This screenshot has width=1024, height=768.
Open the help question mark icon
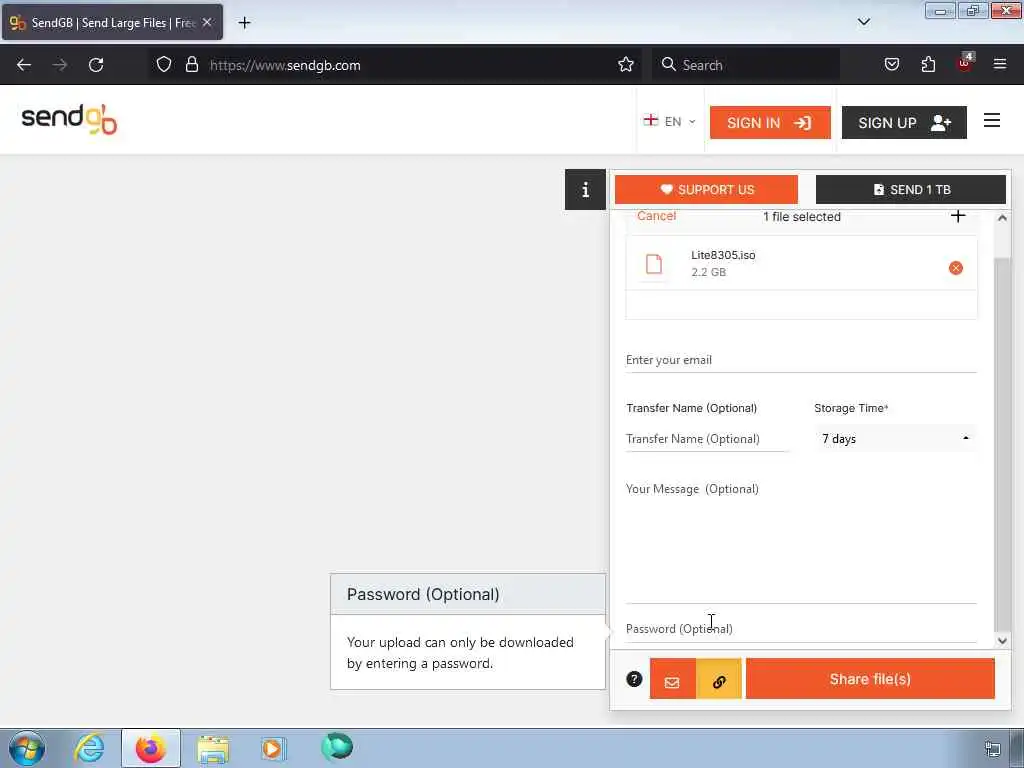pos(634,679)
